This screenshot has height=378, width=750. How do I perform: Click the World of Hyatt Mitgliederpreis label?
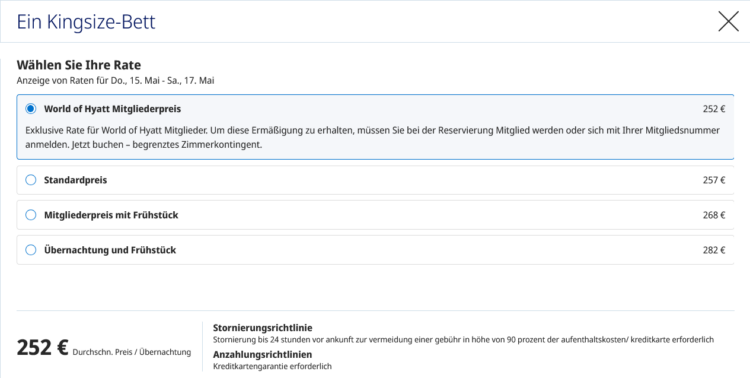click(112, 109)
